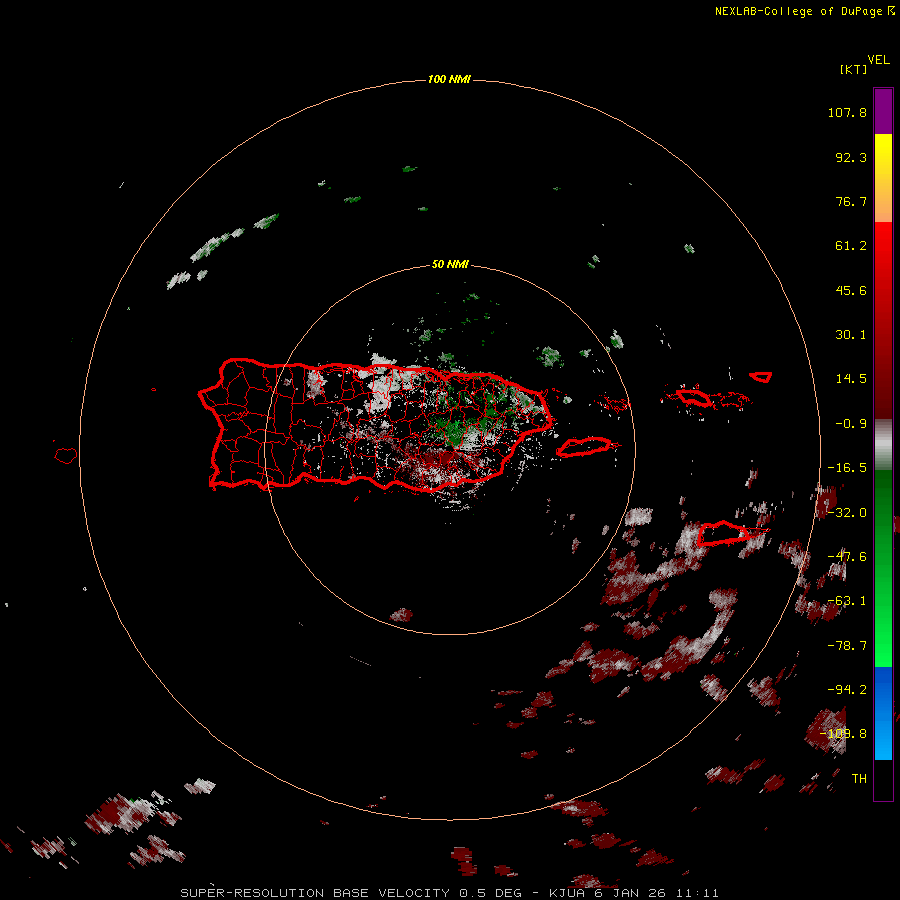
Task: Click the VEL legend title
Action: click(878, 60)
